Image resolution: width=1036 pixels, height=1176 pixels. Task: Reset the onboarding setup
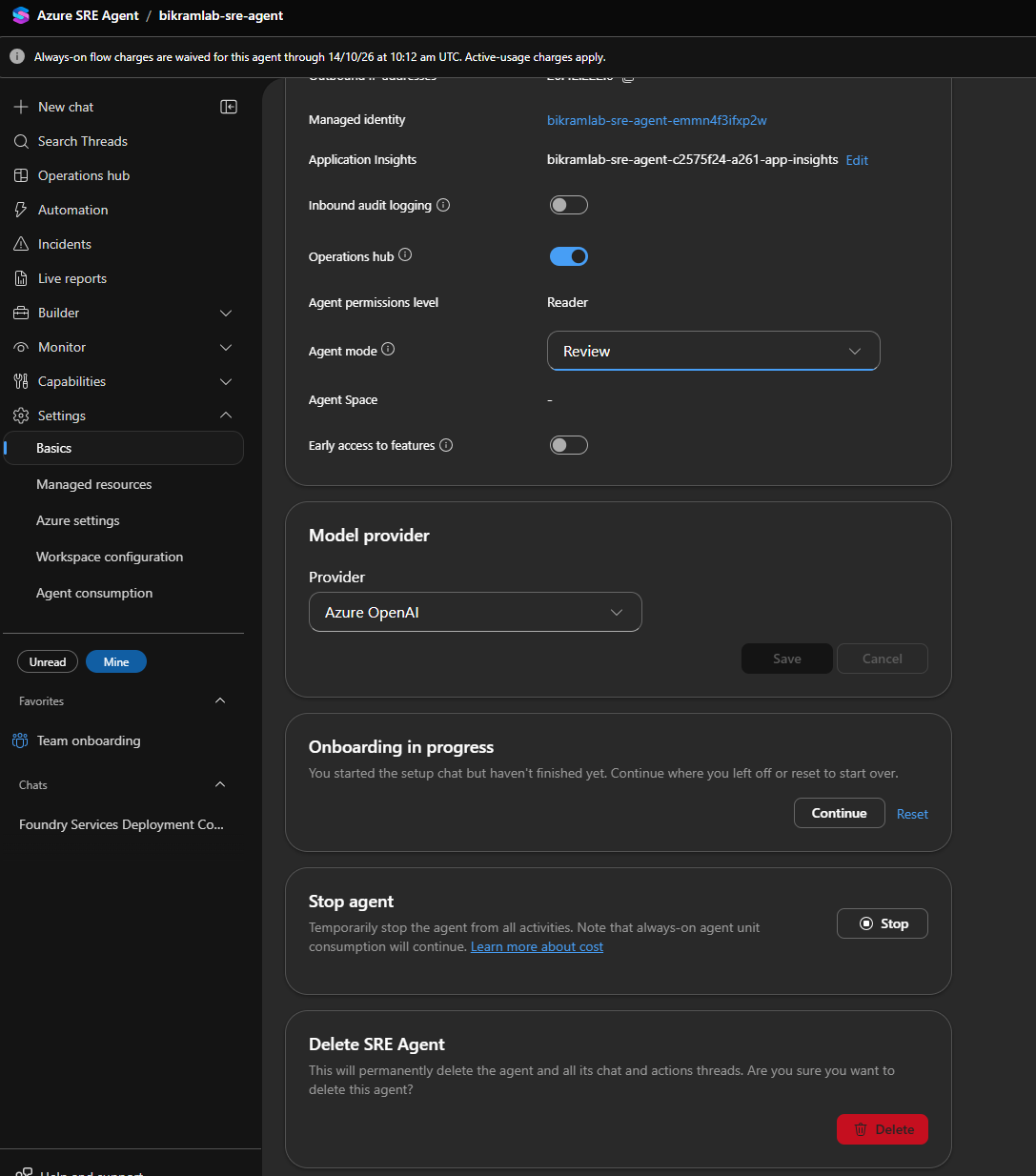(912, 814)
